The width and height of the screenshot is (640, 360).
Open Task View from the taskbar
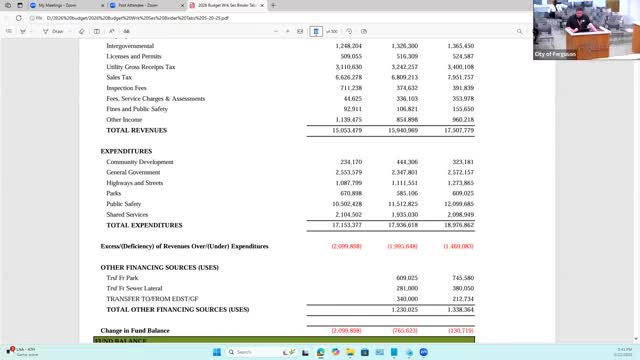(305, 352)
